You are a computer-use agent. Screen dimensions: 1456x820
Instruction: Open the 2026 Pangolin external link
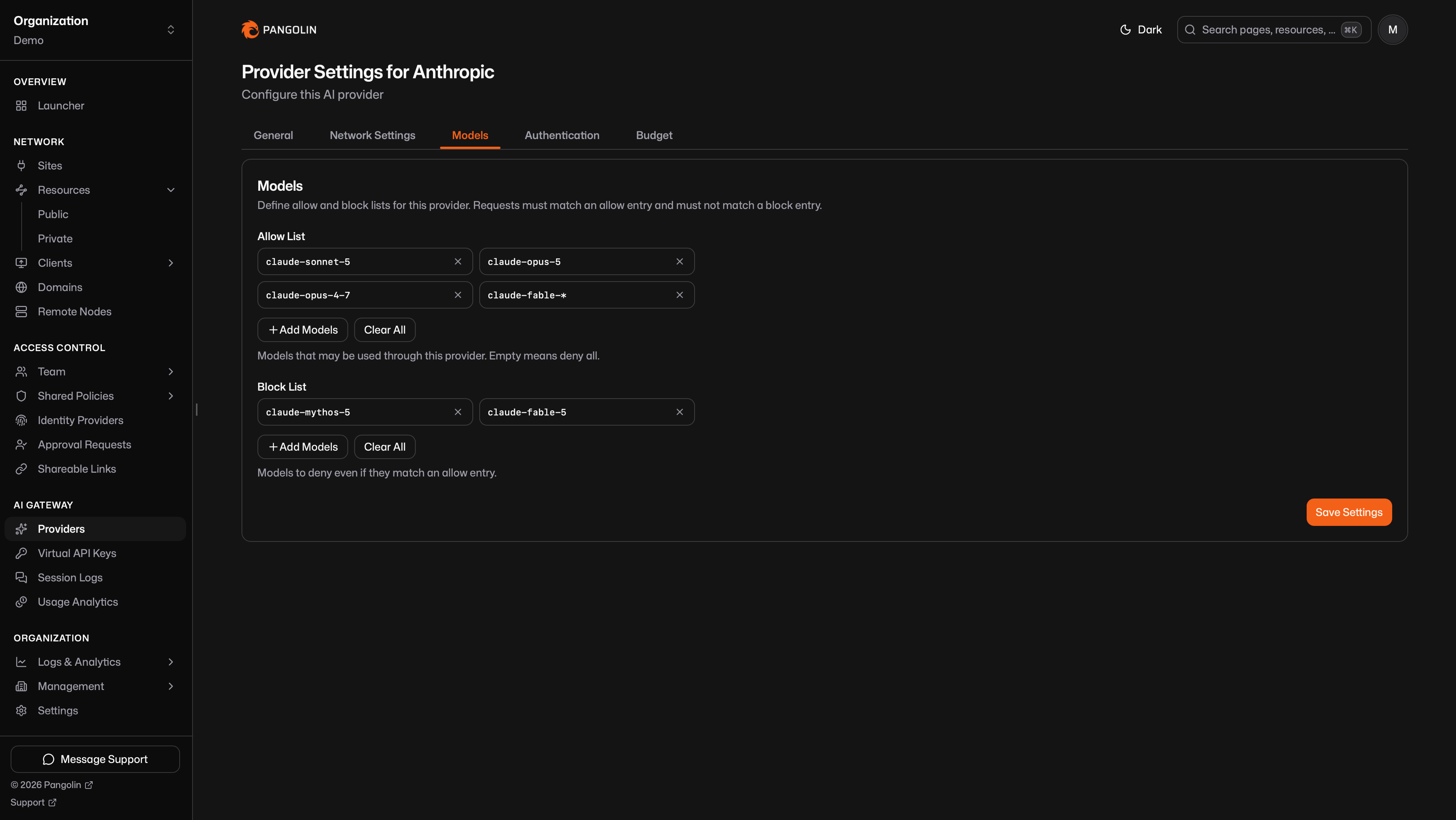click(51, 785)
